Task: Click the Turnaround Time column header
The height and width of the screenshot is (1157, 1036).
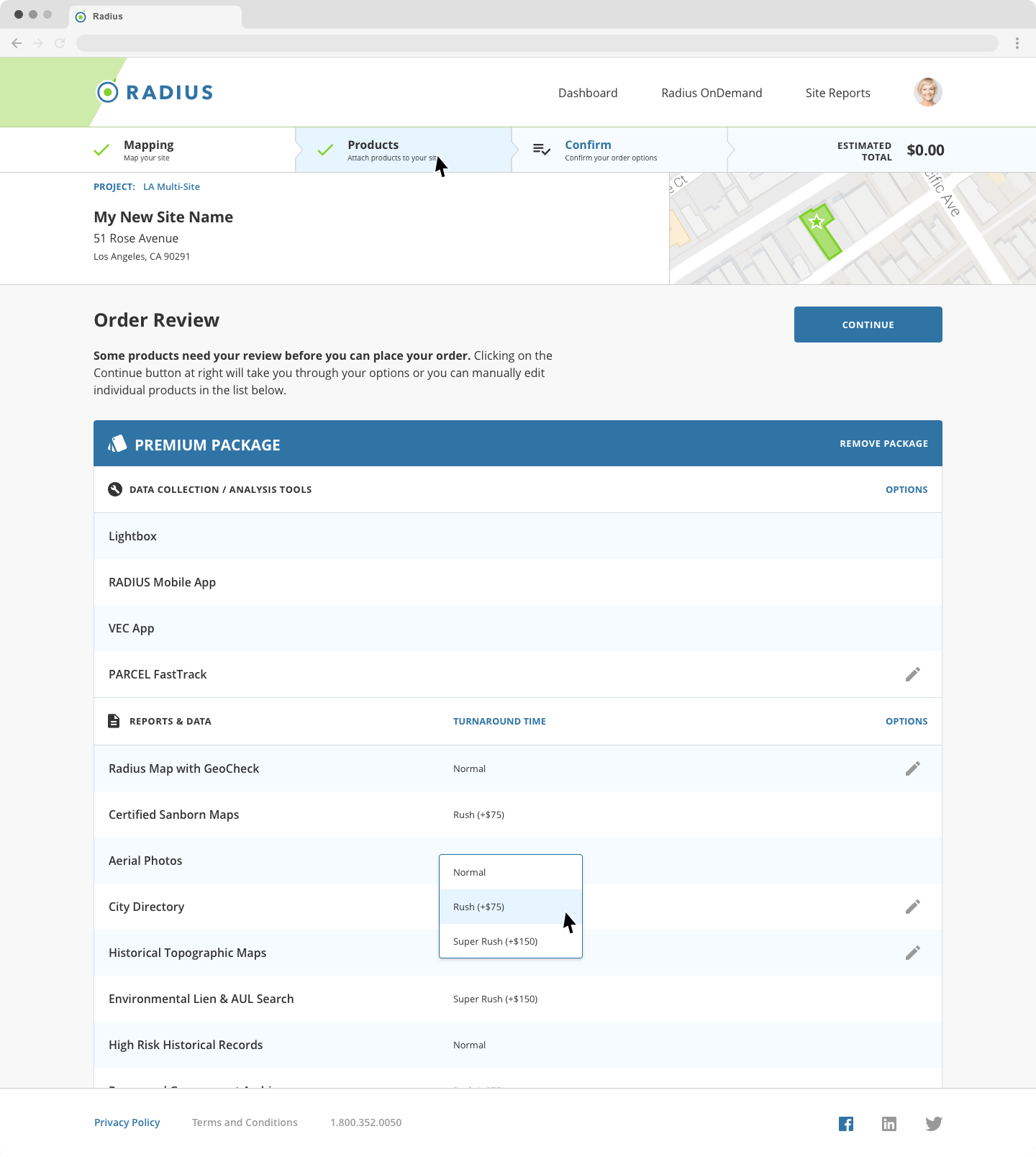Action: [499, 721]
